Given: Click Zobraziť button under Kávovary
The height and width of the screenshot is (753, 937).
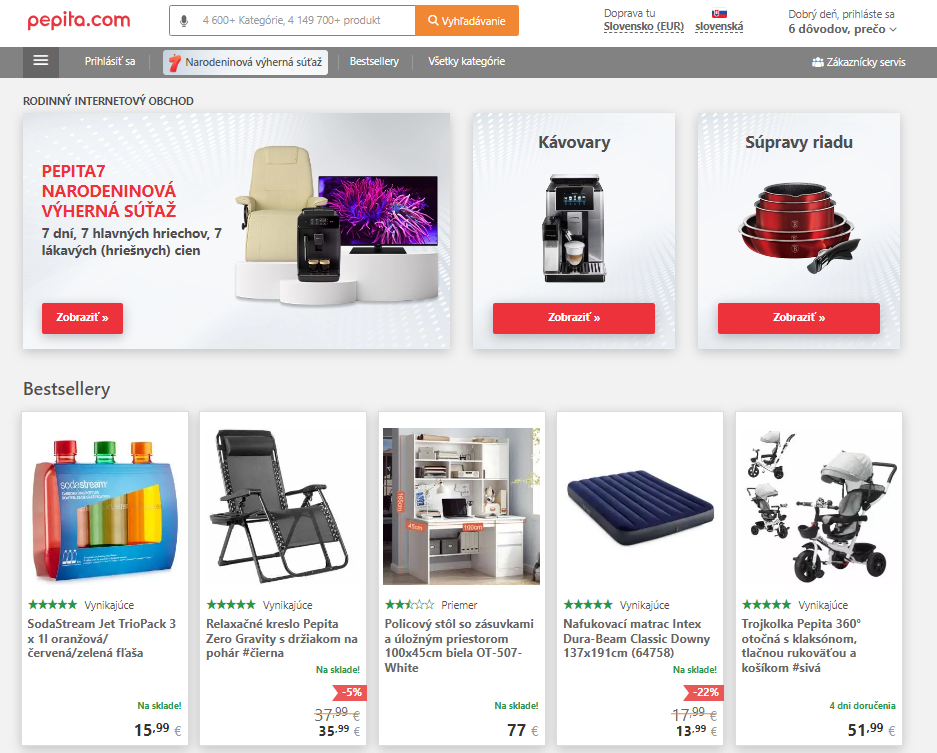Looking at the screenshot, I should click(x=574, y=318).
